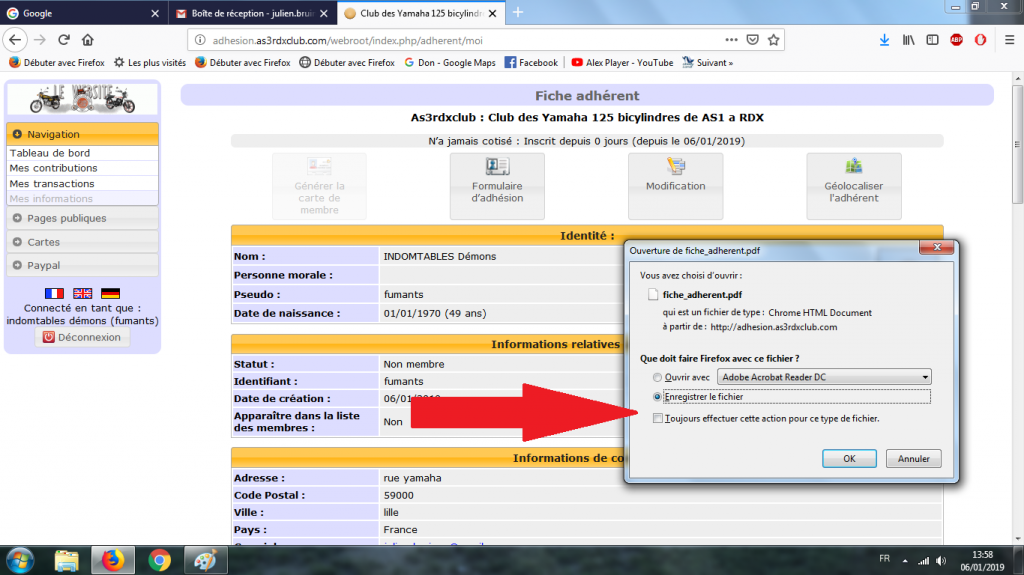Check 'Toujours effectuer cette action' checkbox
This screenshot has height=575, width=1024.
coord(657,418)
